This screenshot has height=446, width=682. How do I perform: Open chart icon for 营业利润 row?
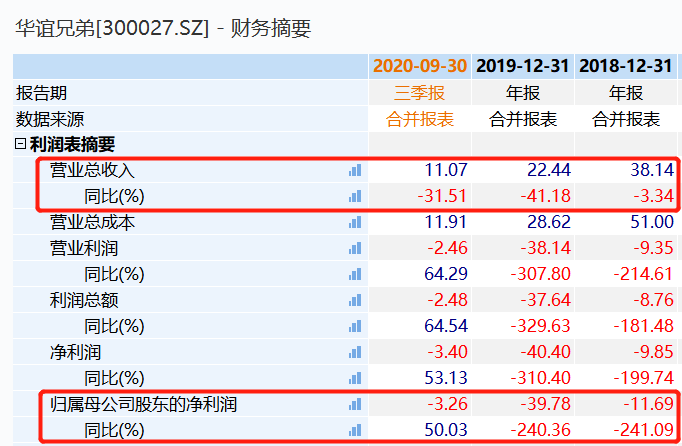pos(355,248)
